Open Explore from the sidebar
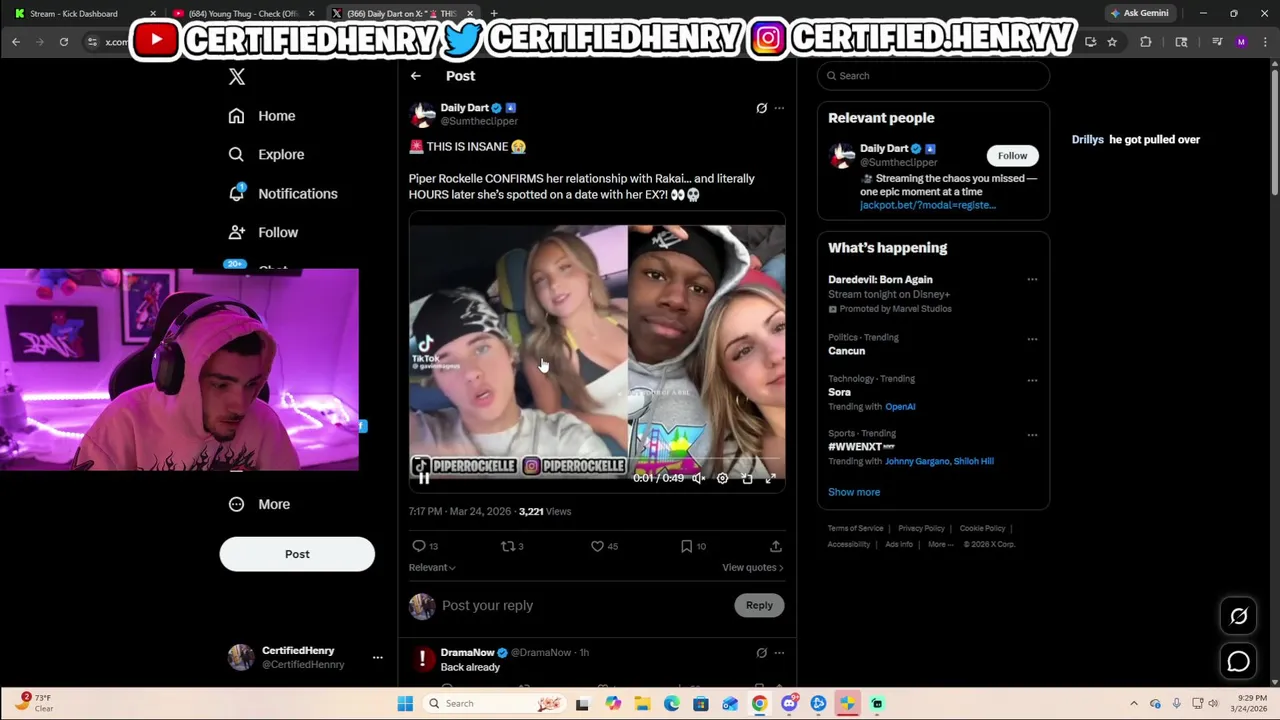This screenshot has width=1280, height=720. [266, 155]
